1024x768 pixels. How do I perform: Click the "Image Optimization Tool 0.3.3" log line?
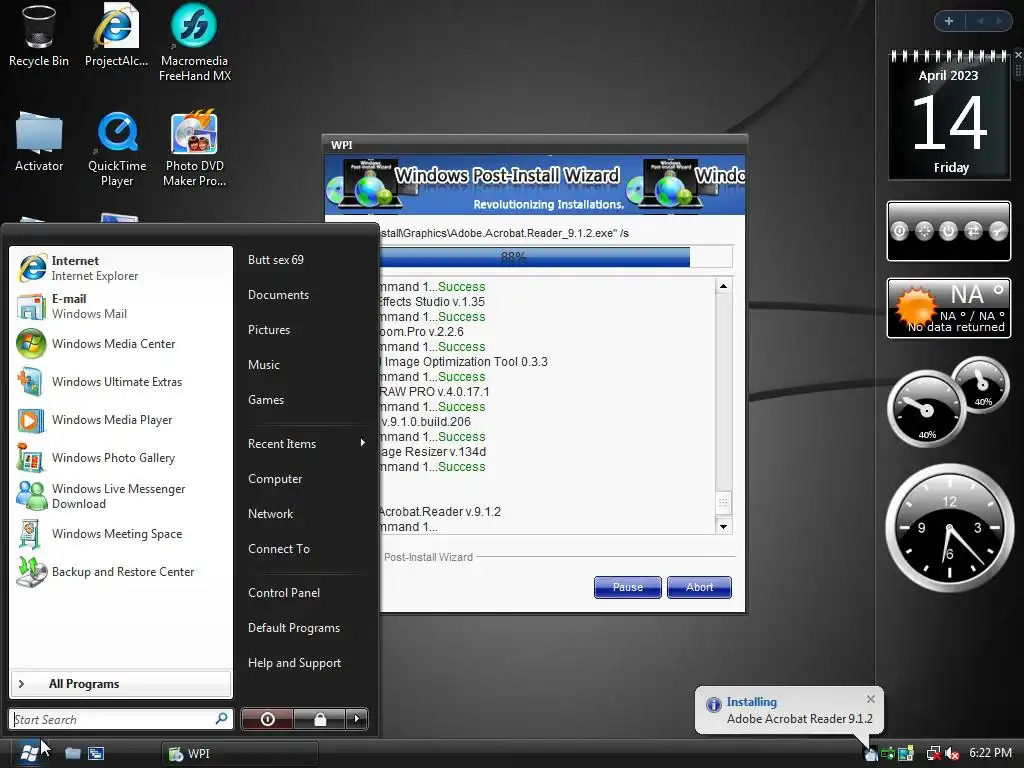tap(462, 362)
